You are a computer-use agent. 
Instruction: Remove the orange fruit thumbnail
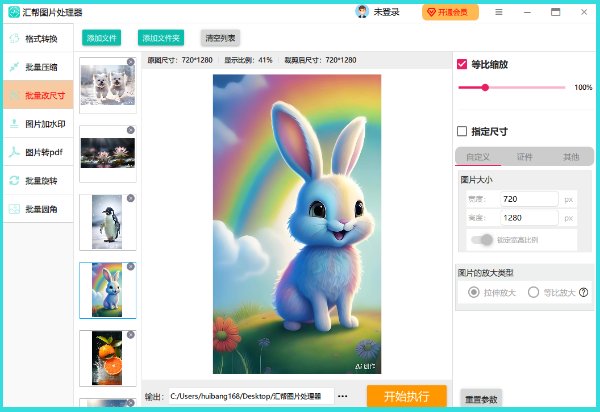tap(130, 335)
